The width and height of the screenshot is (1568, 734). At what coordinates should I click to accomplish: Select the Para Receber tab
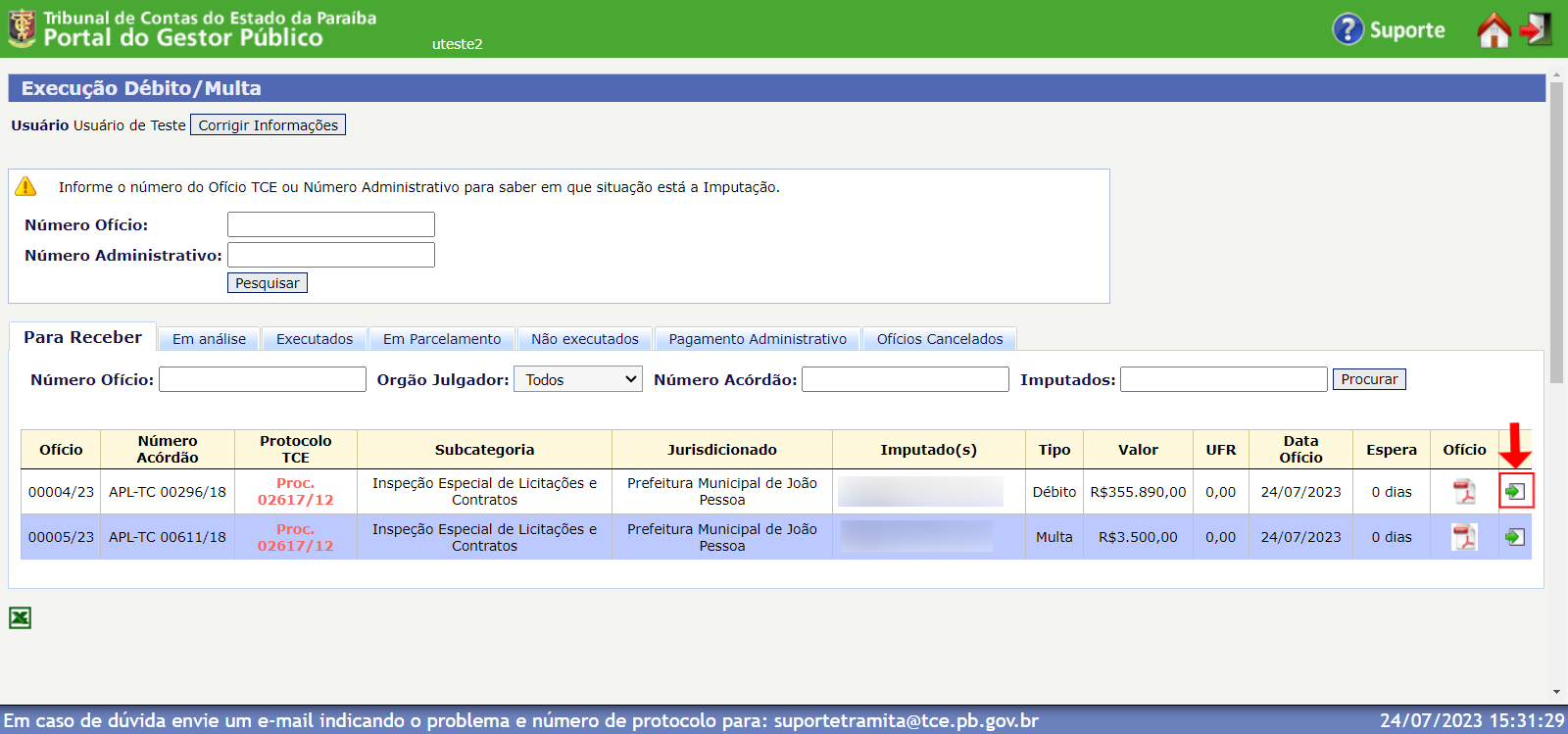82,337
